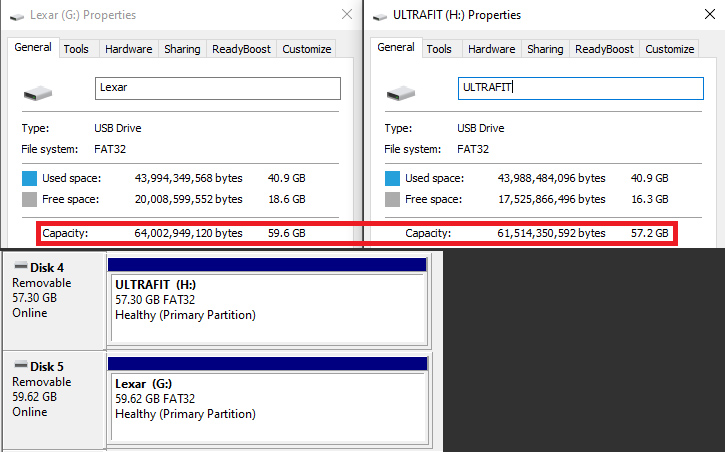The image size is (725, 452).
Task: Click Lexar free space '20,008,599,552 bytes'
Action: (188, 199)
